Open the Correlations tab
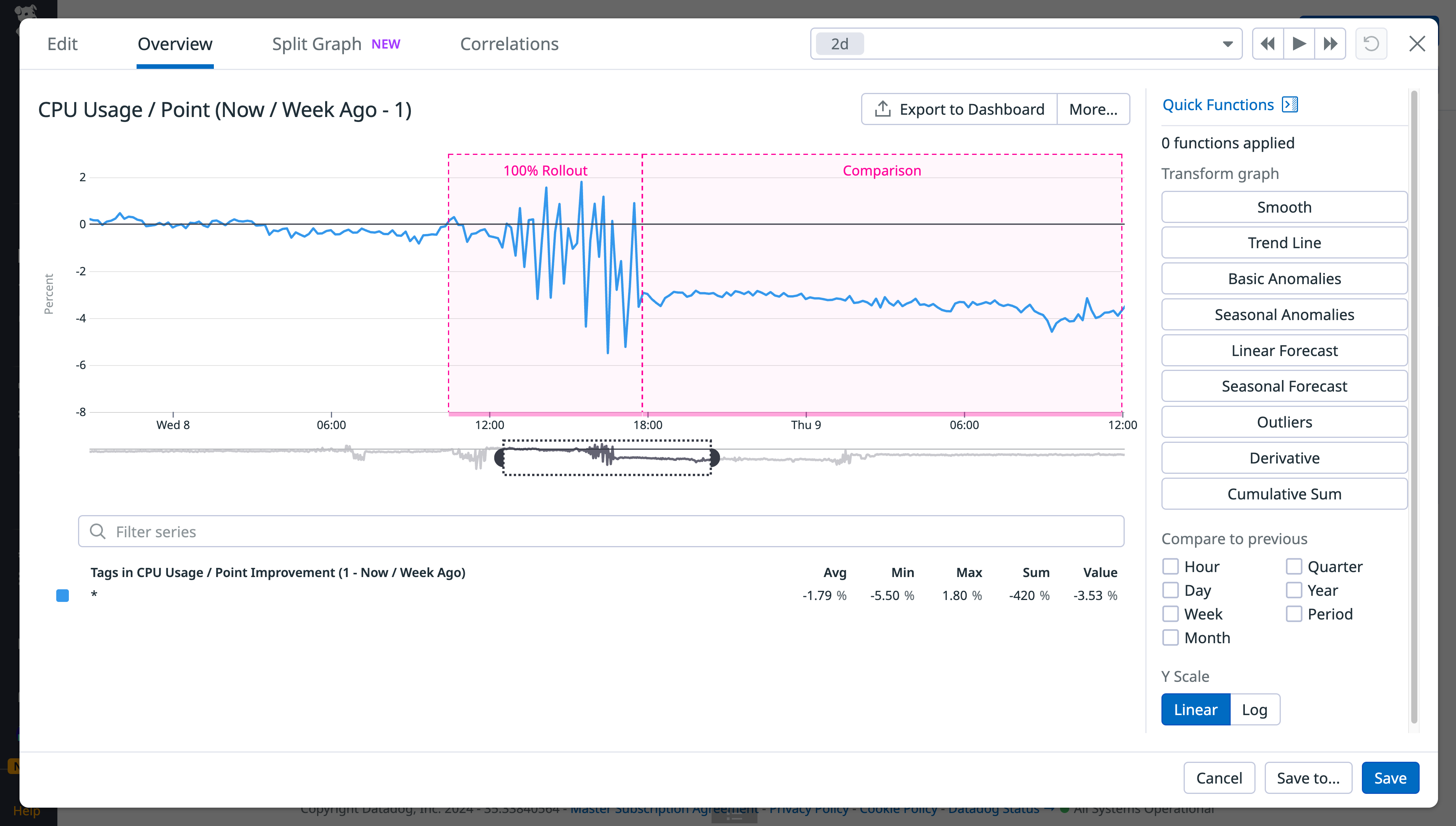 tap(509, 44)
